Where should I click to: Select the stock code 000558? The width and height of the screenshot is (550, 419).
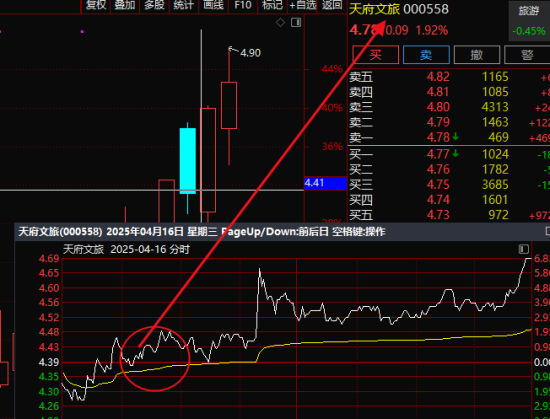tap(426, 9)
